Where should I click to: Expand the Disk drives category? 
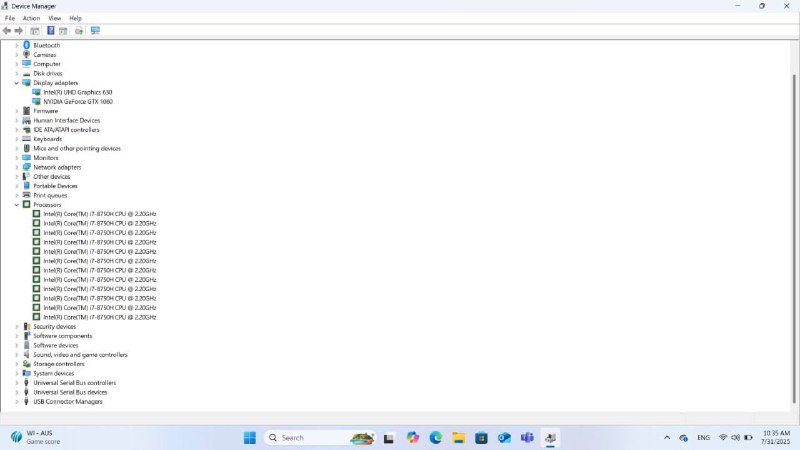pyautogui.click(x=16, y=73)
